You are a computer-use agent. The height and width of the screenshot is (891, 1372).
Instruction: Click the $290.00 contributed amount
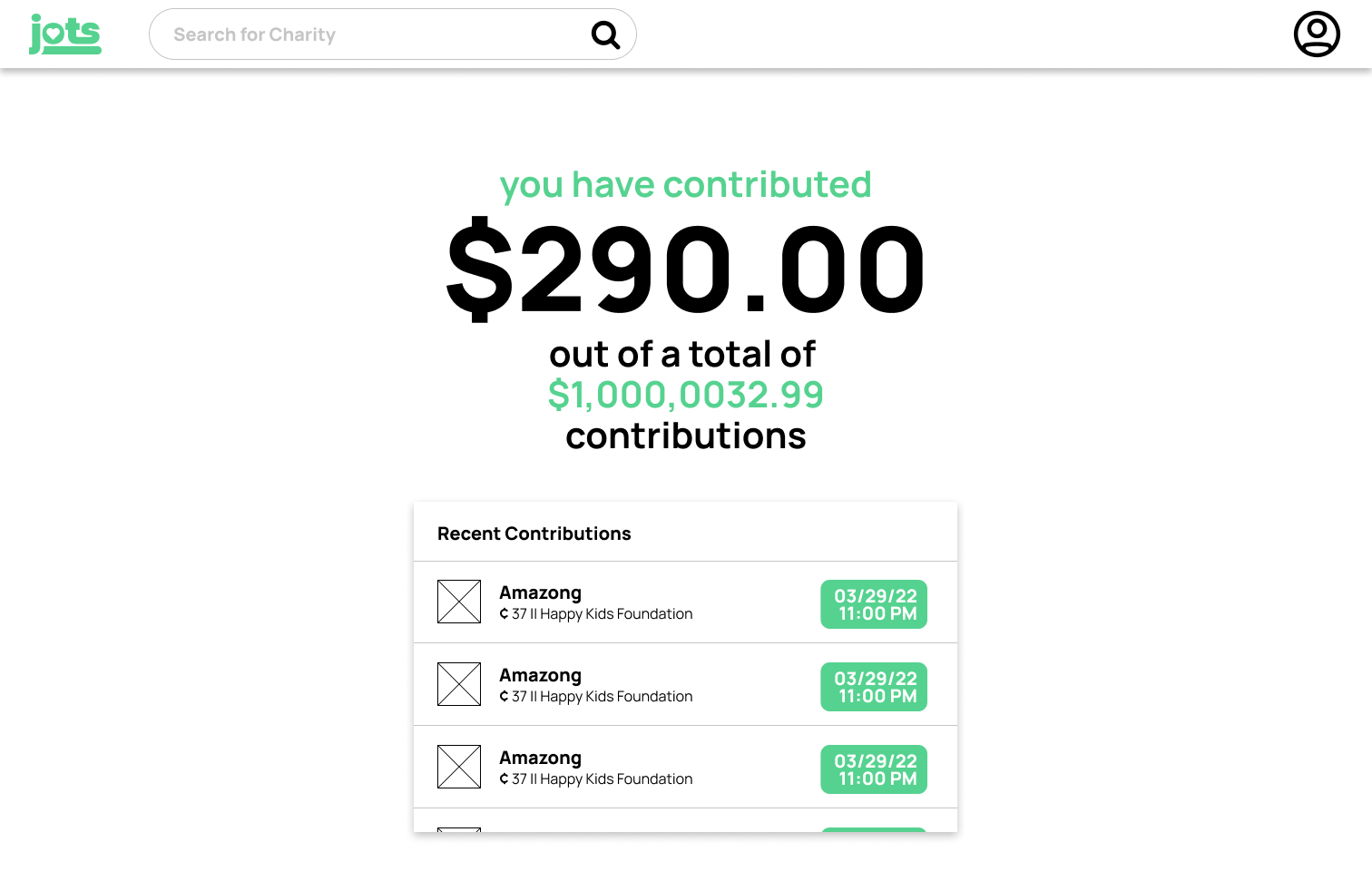tap(686, 269)
